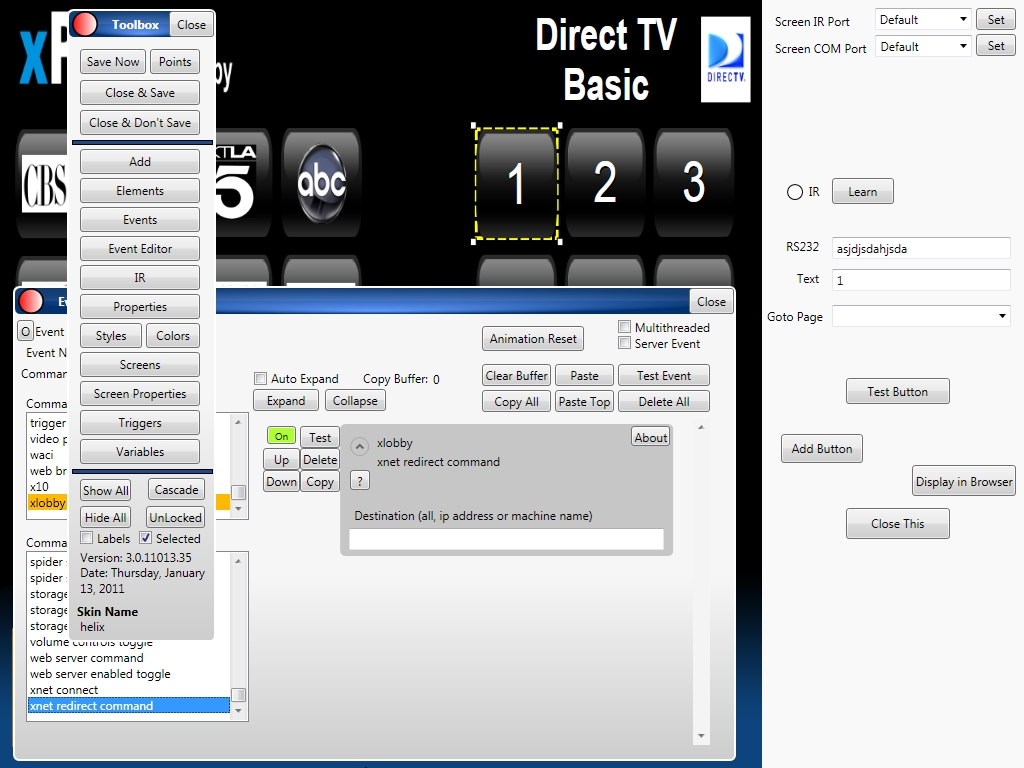Open the Colors button
1024x768 pixels.
tap(173, 336)
